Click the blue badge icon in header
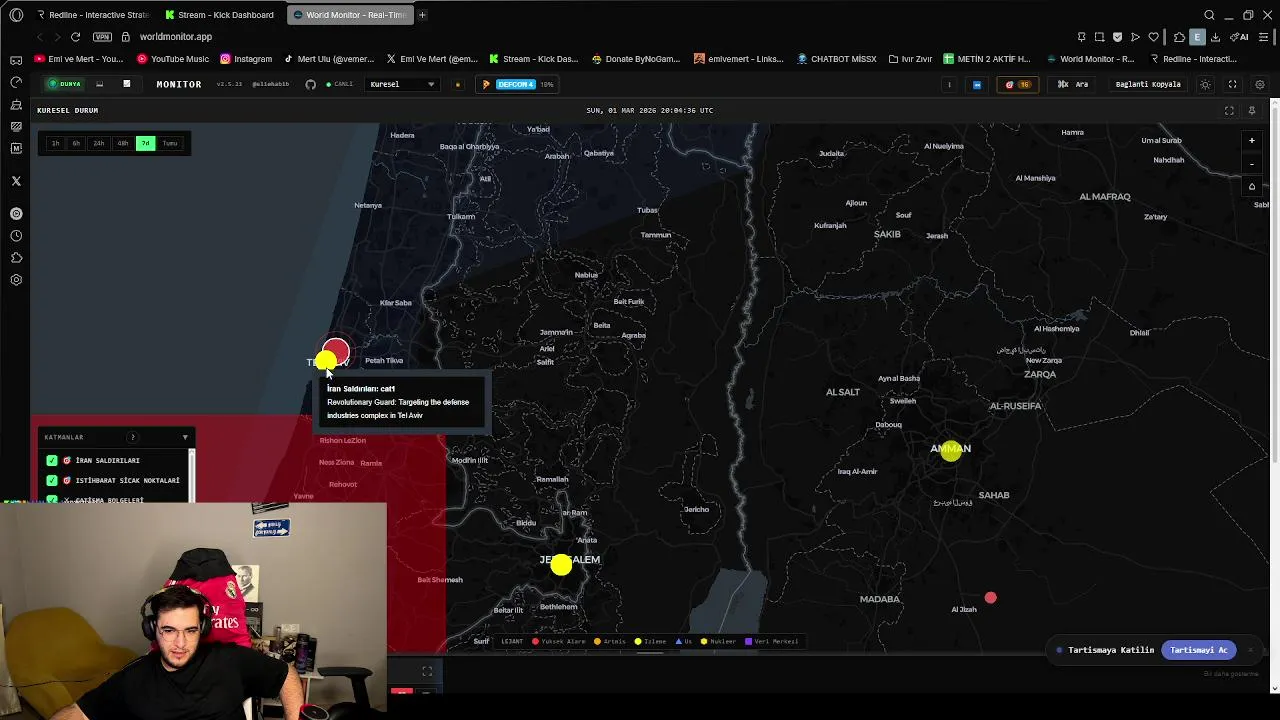Image resolution: width=1280 pixels, height=720 pixels. pos(977,84)
